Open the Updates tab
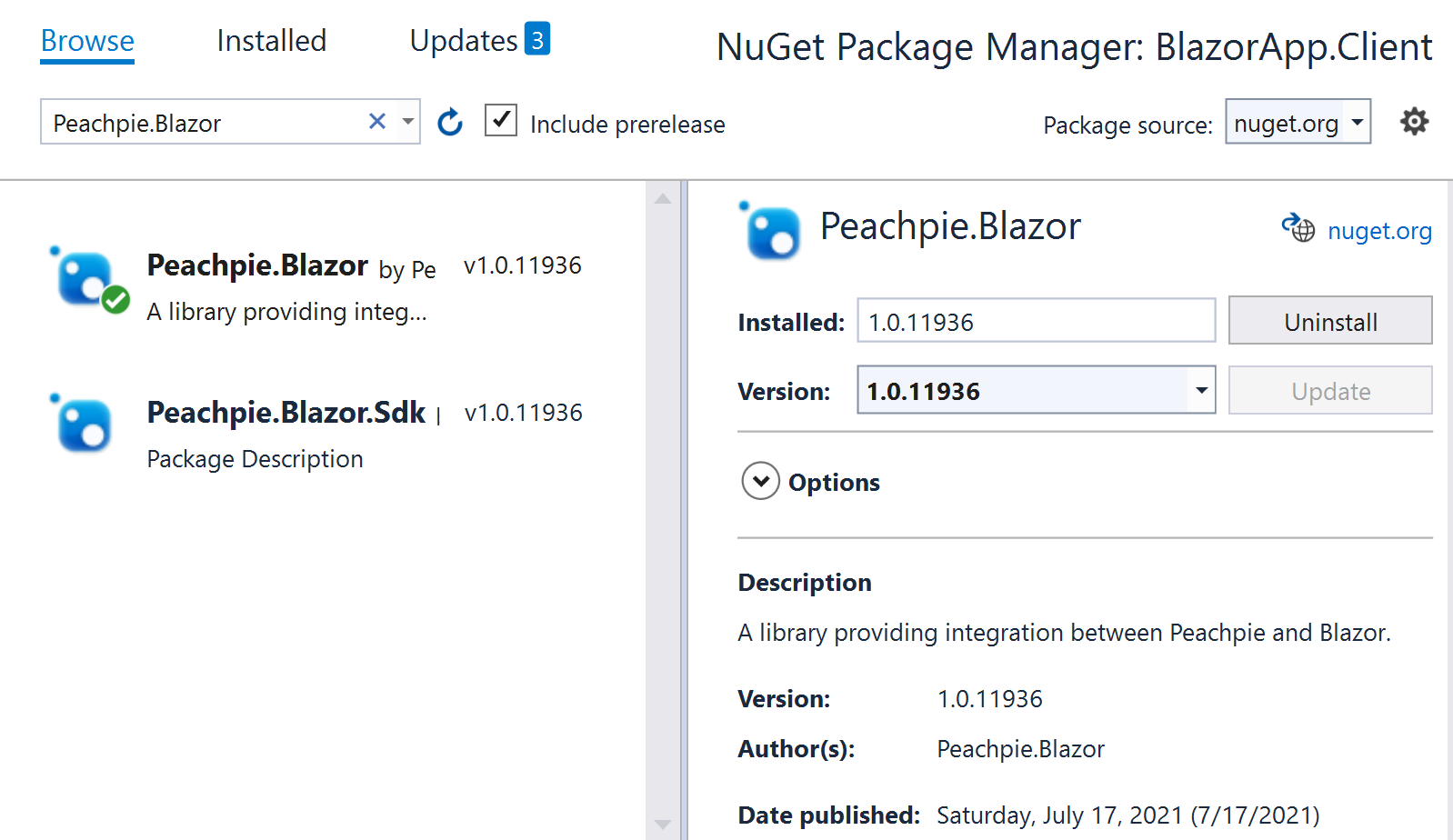The height and width of the screenshot is (840, 1453). (x=464, y=41)
